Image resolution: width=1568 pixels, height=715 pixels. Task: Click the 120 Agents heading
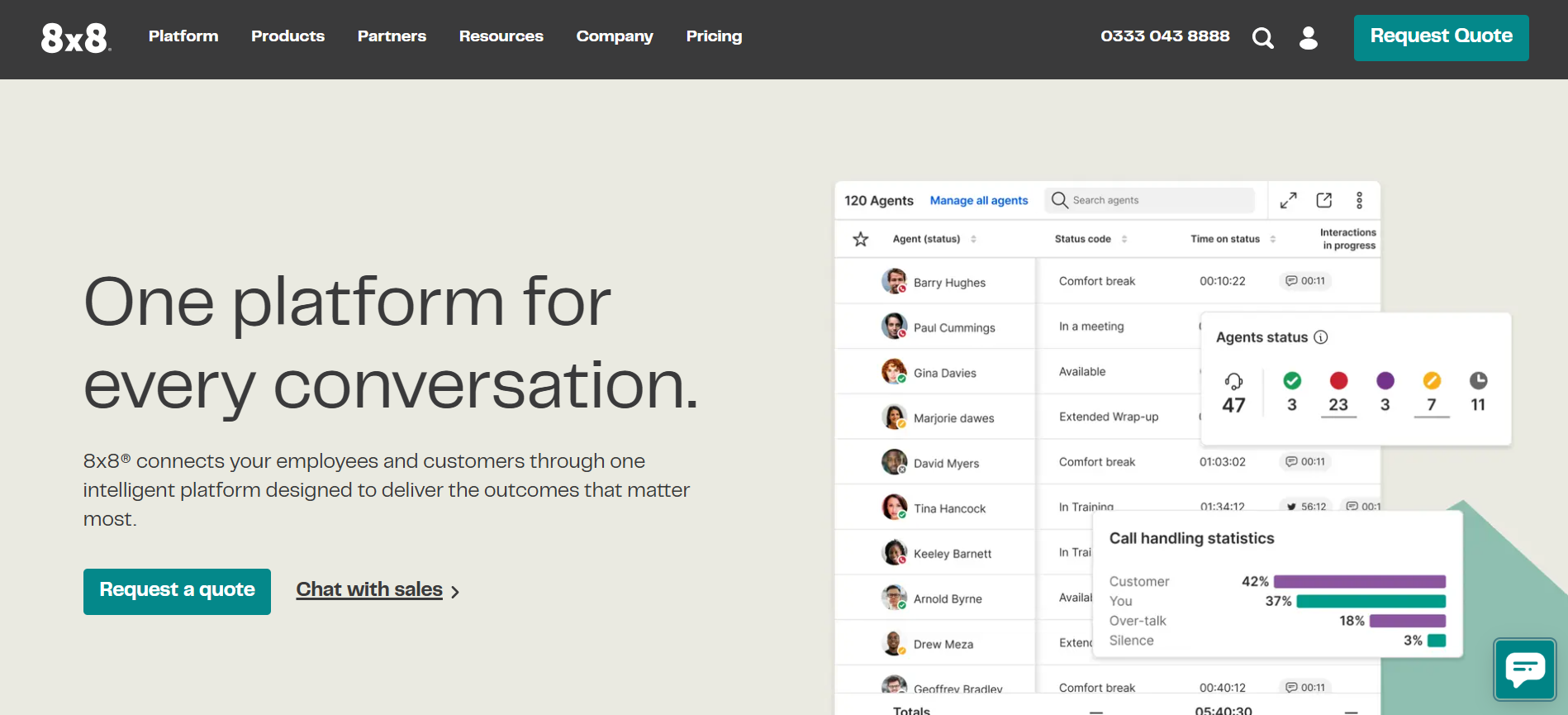(x=879, y=200)
